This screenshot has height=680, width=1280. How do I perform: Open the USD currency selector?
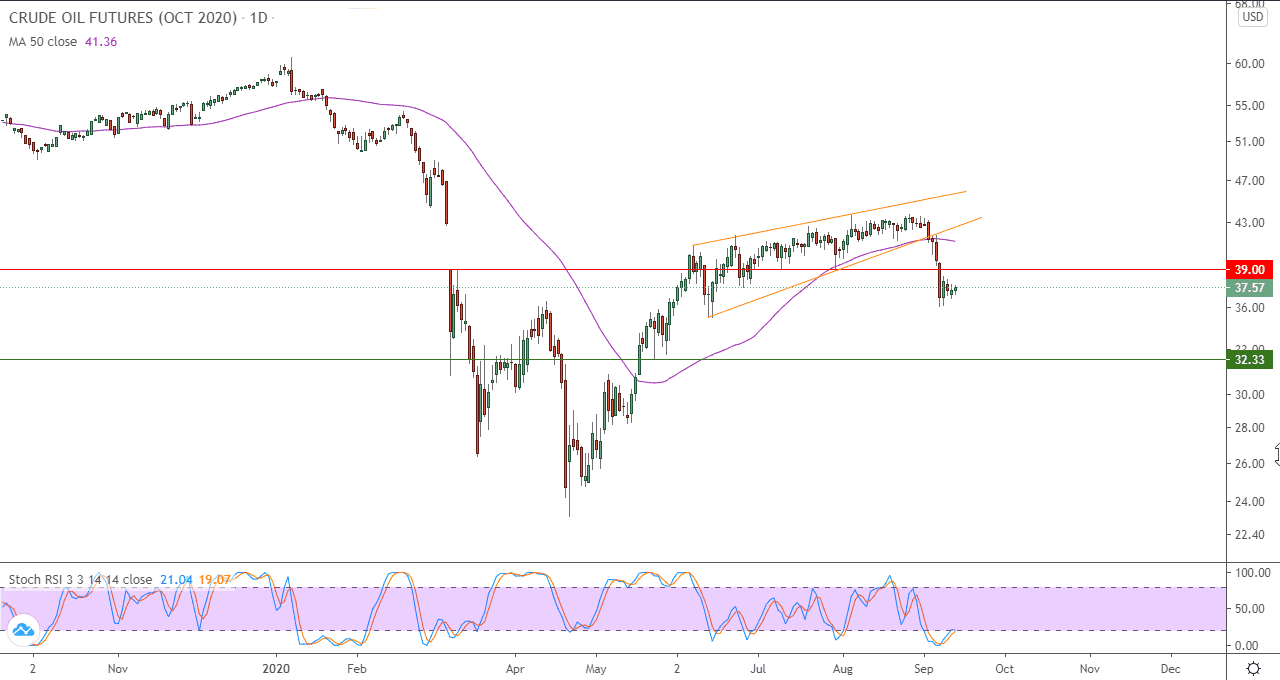[1252, 17]
